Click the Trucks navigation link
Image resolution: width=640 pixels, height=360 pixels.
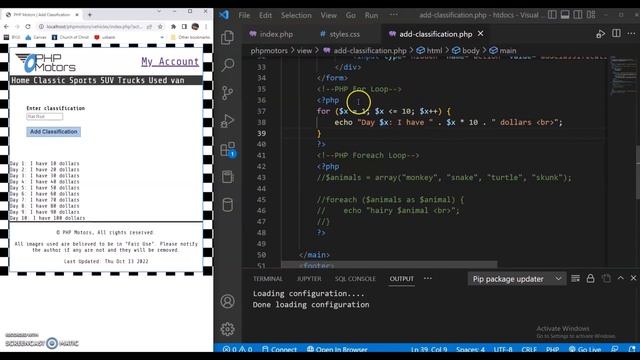pos(131,80)
